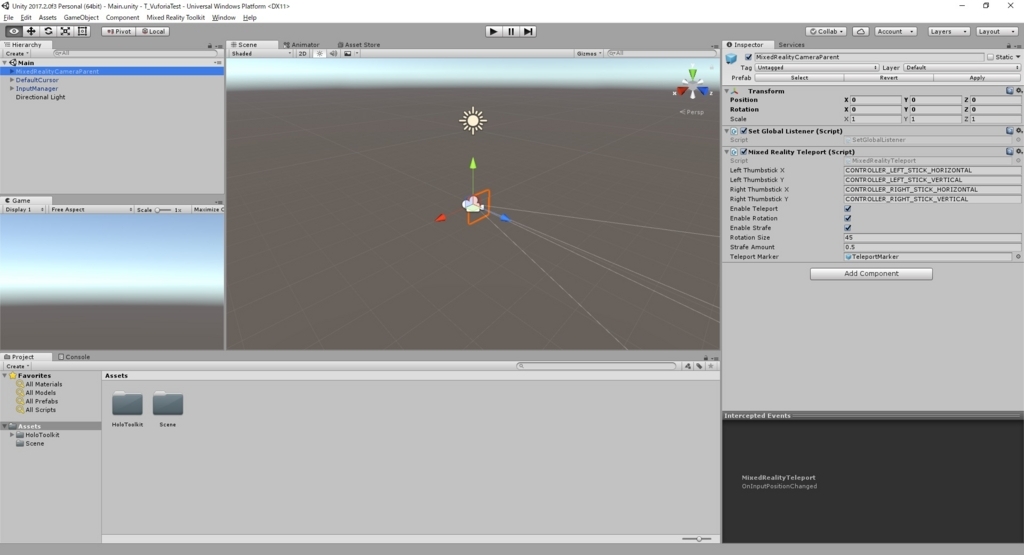Select the Rotate tool
The image size is (1024, 555).
pyautogui.click(x=48, y=31)
